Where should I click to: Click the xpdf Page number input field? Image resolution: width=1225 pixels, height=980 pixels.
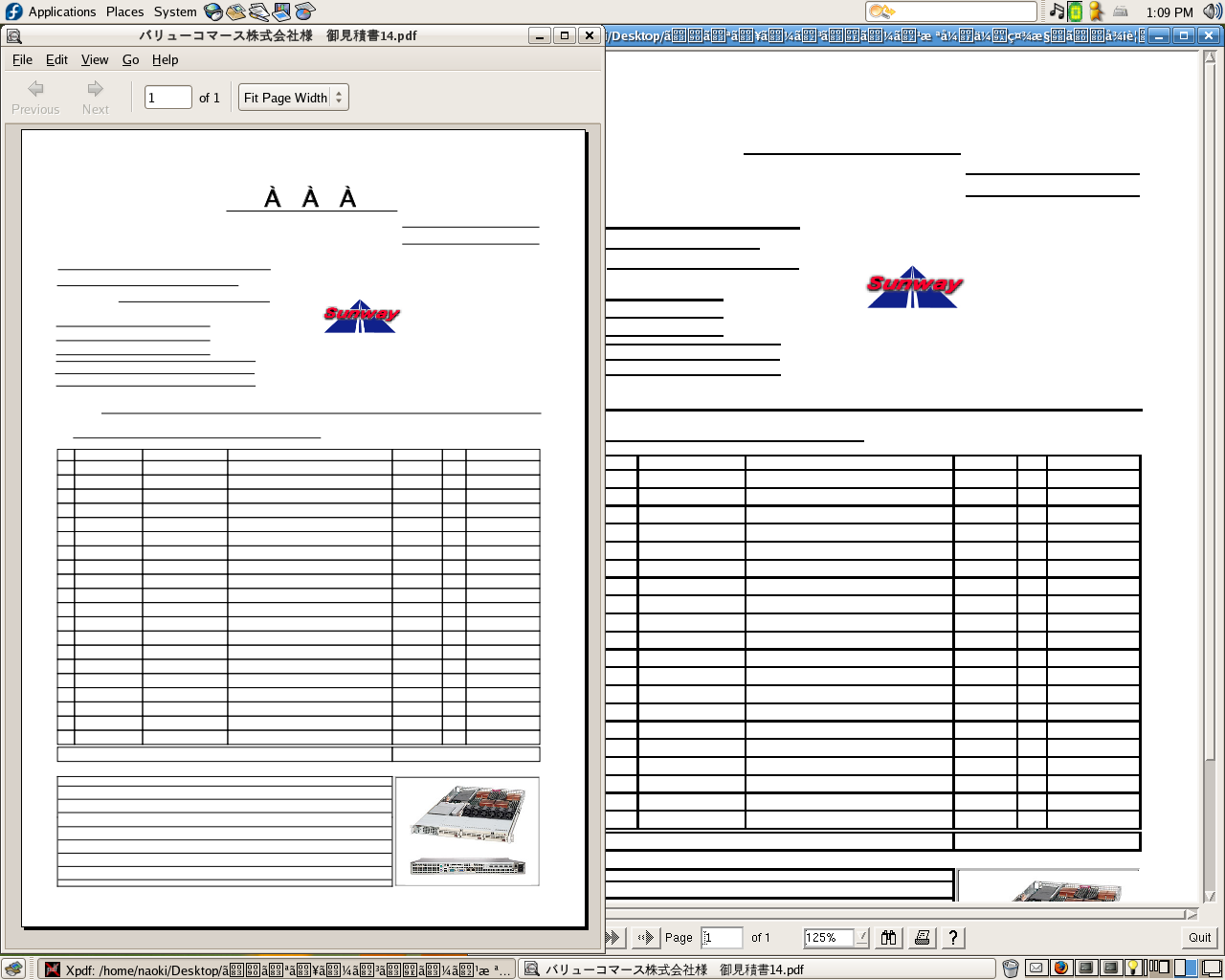[x=722, y=938]
